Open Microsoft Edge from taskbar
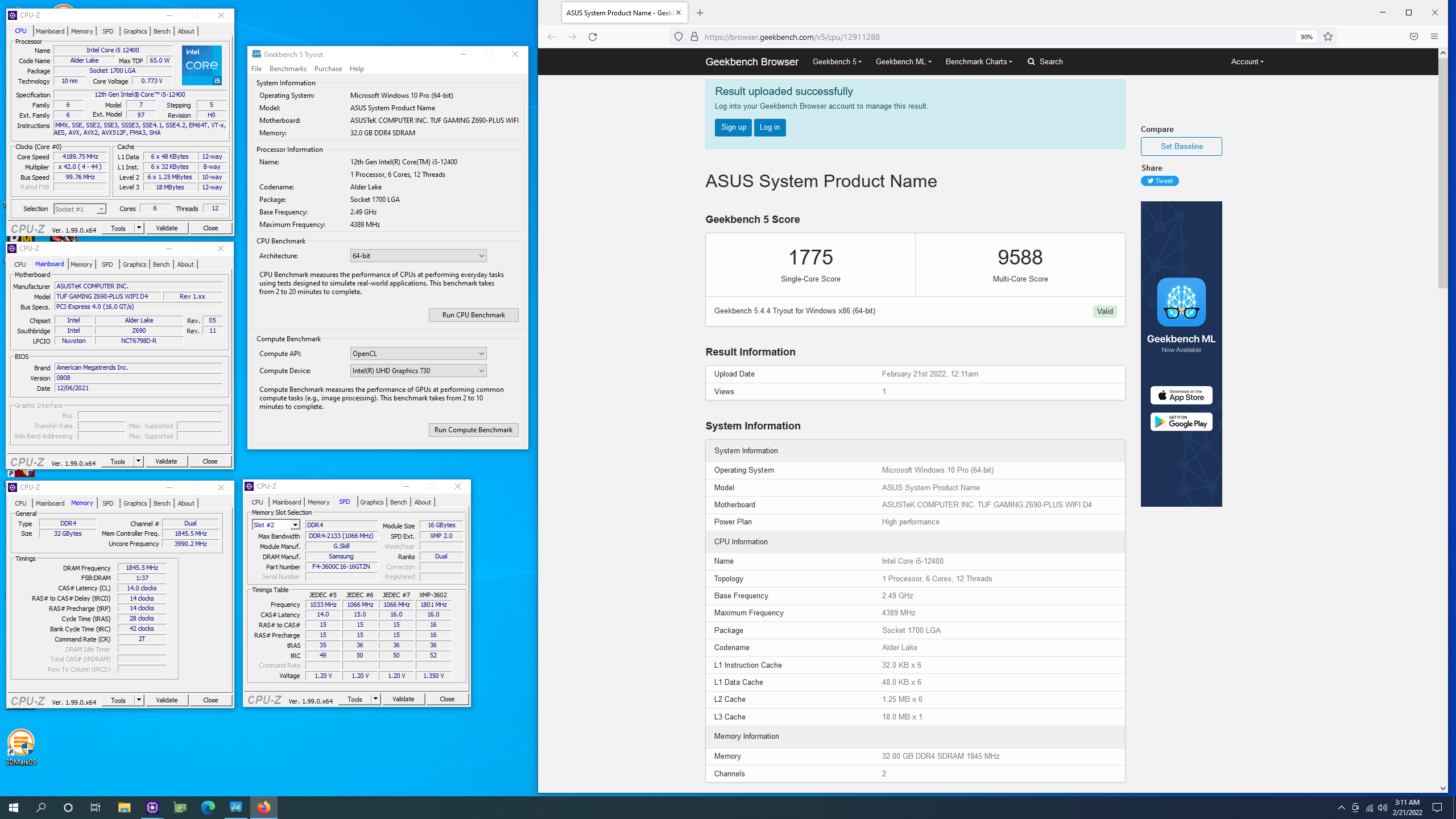 (x=208, y=807)
